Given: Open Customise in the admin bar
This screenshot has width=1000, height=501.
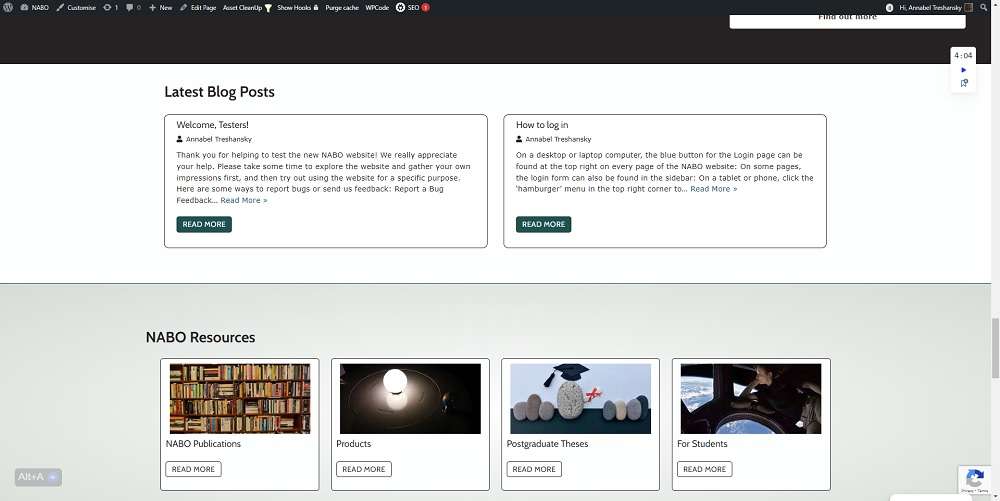Looking at the screenshot, I should pyautogui.click(x=76, y=8).
